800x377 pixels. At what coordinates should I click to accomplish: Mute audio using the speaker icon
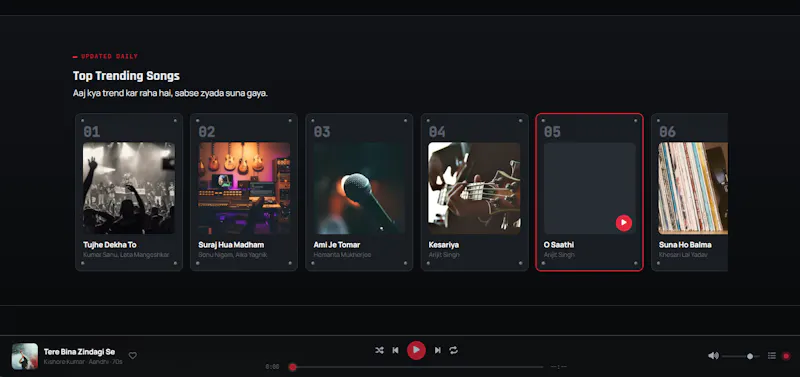click(713, 356)
